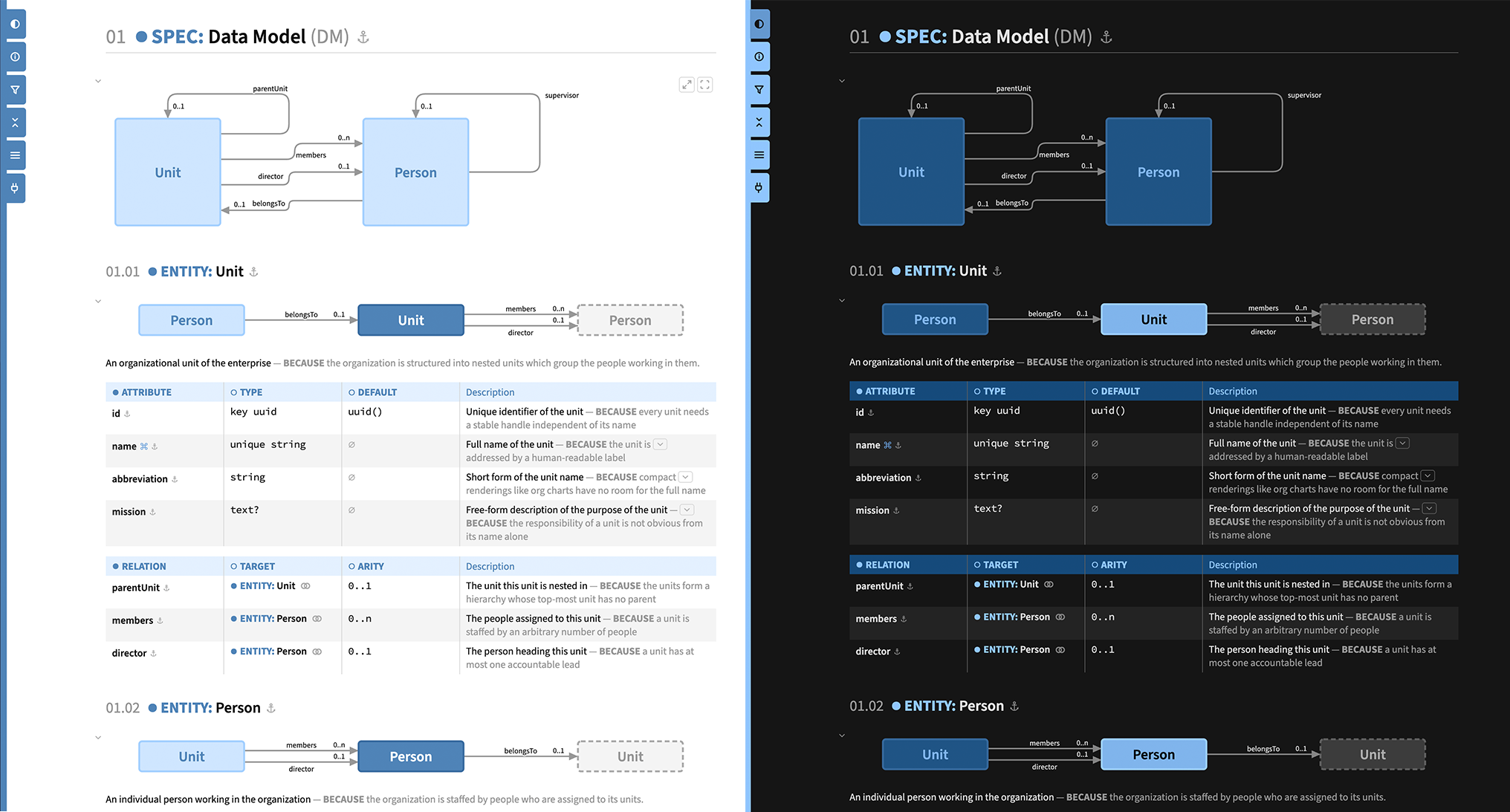Screen dimensions: 1510x812
Task: Click dashed Person box in light Unit diagram
Action: [x=630, y=320]
